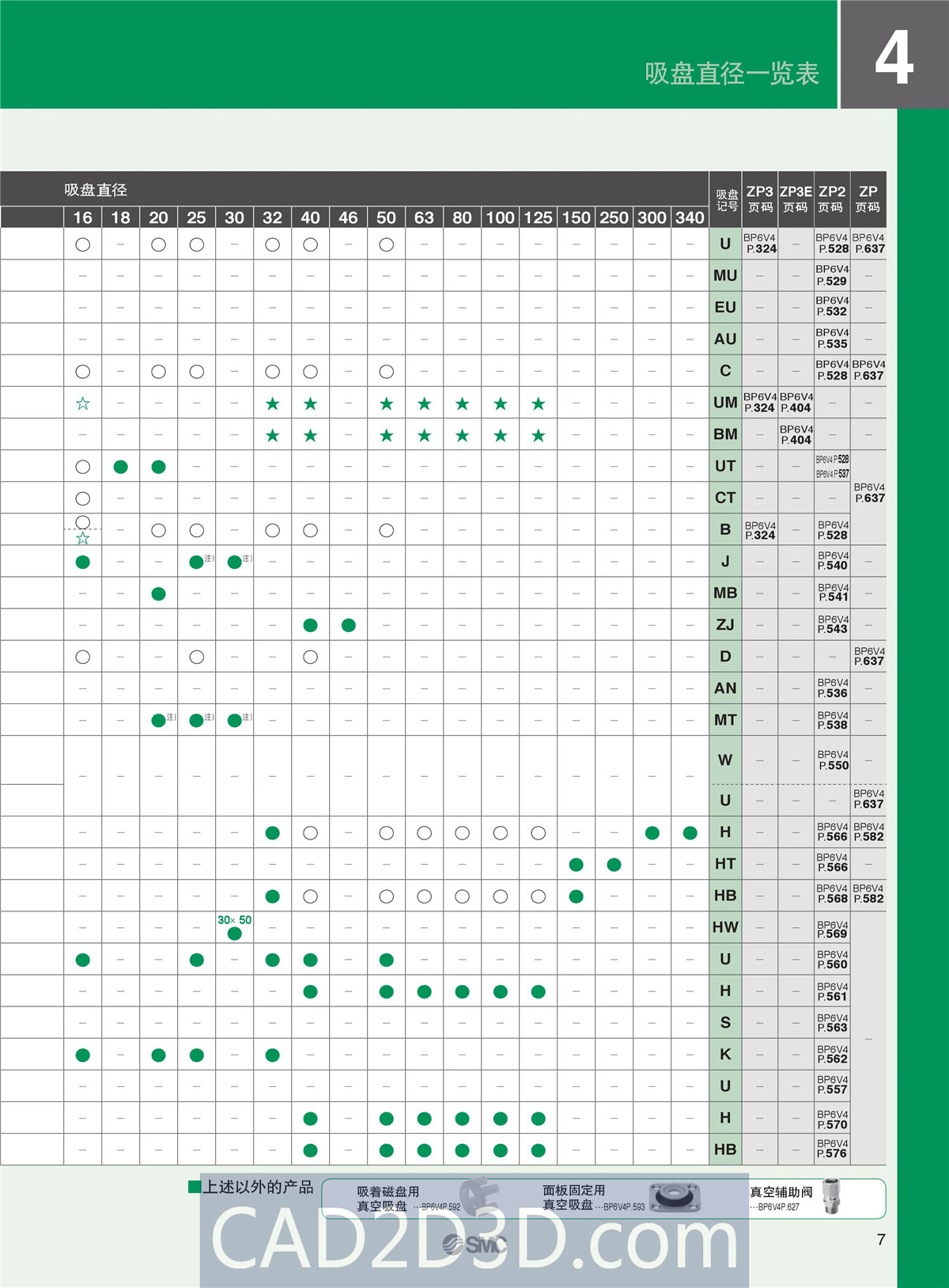Click the green dot in the HT row under 250
This screenshot has width=949, height=1288.
[x=614, y=864]
